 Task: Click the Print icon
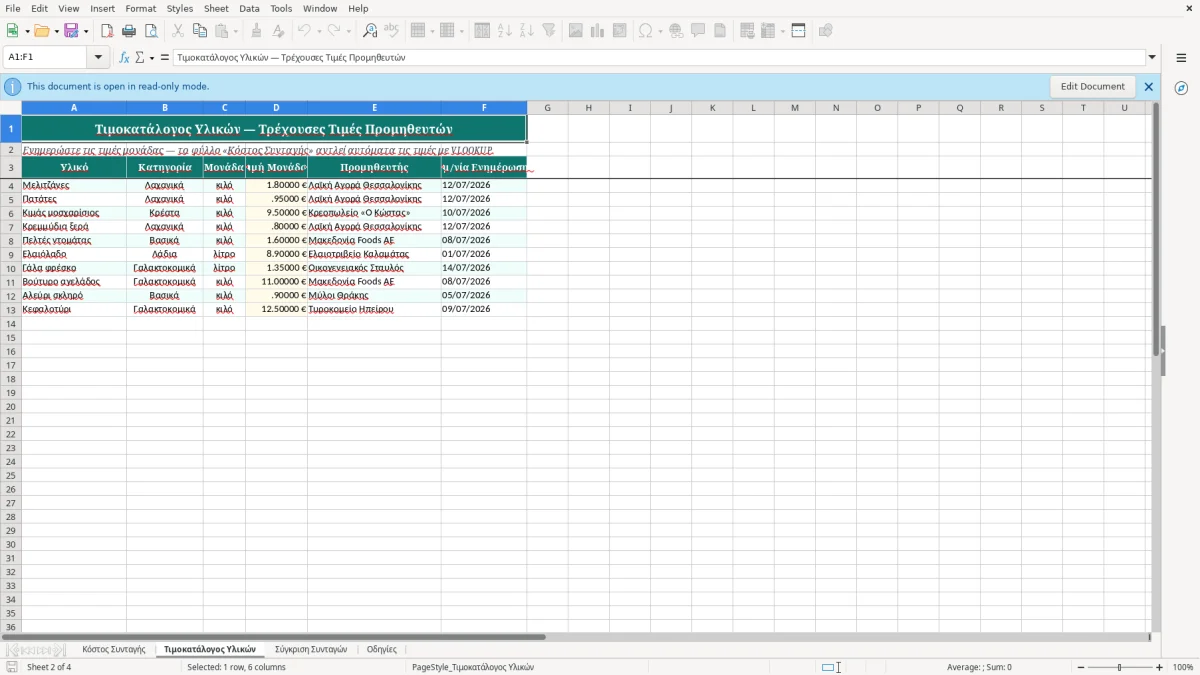click(129, 31)
